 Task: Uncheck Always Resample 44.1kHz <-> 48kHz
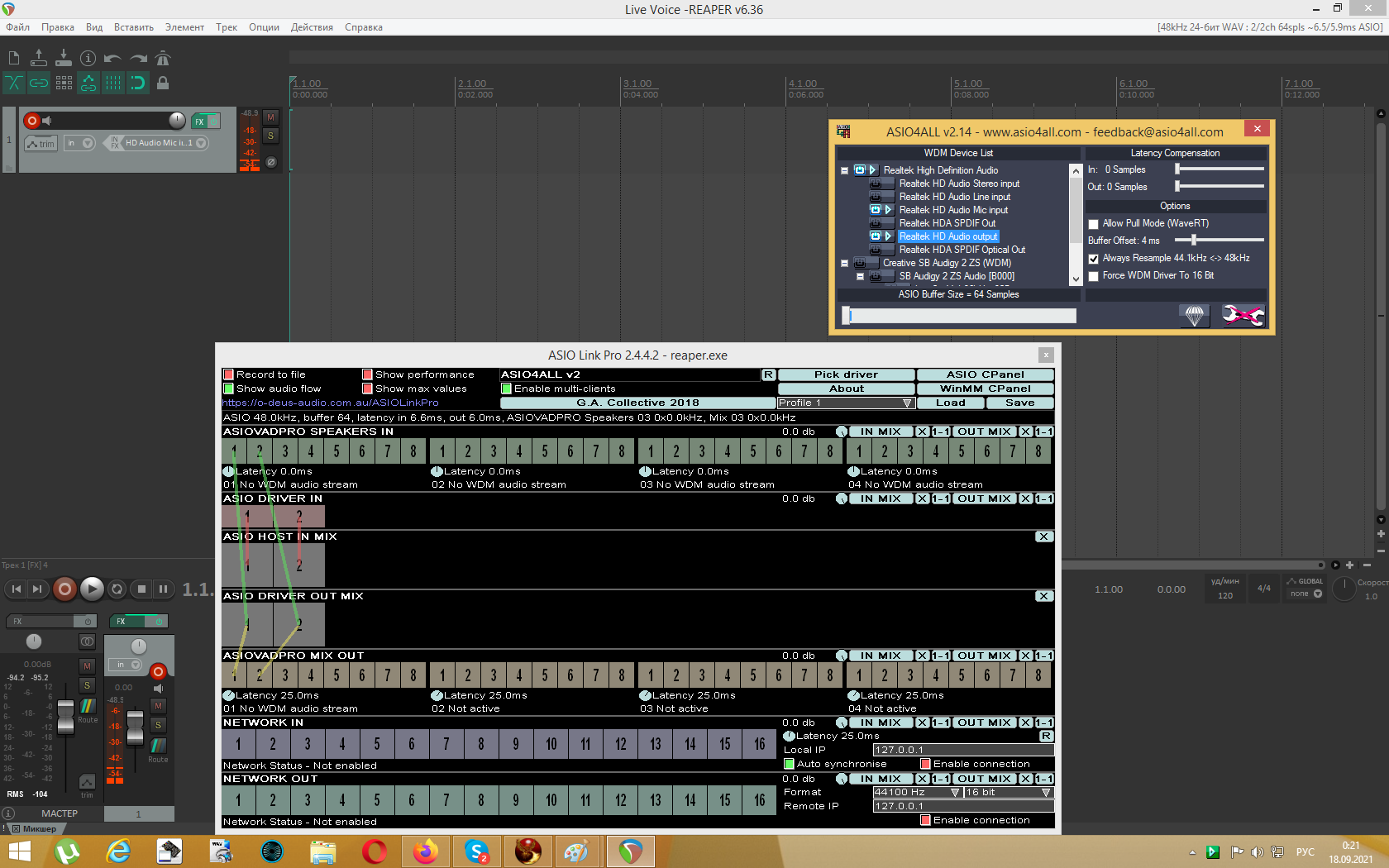click(1093, 259)
